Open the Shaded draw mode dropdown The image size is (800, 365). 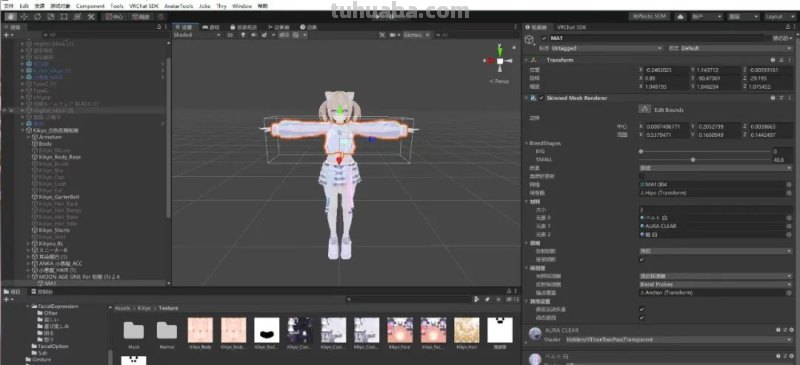pyautogui.click(x=197, y=35)
